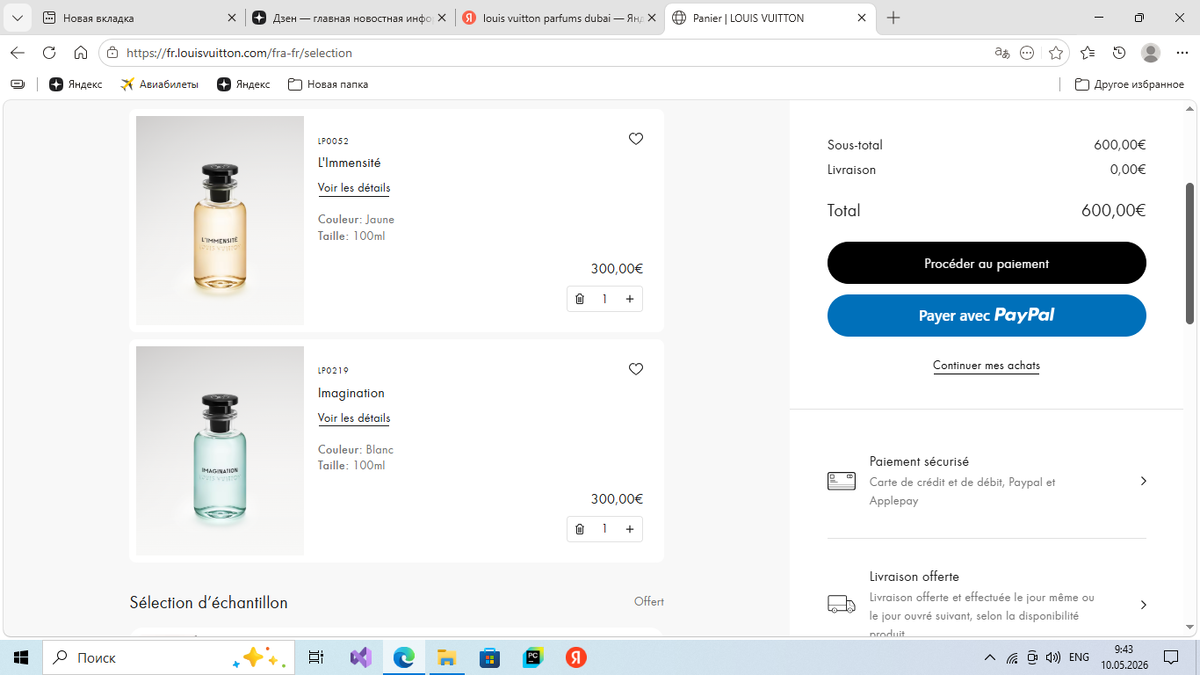Click Procéder au paiement button

click(x=986, y=263)
